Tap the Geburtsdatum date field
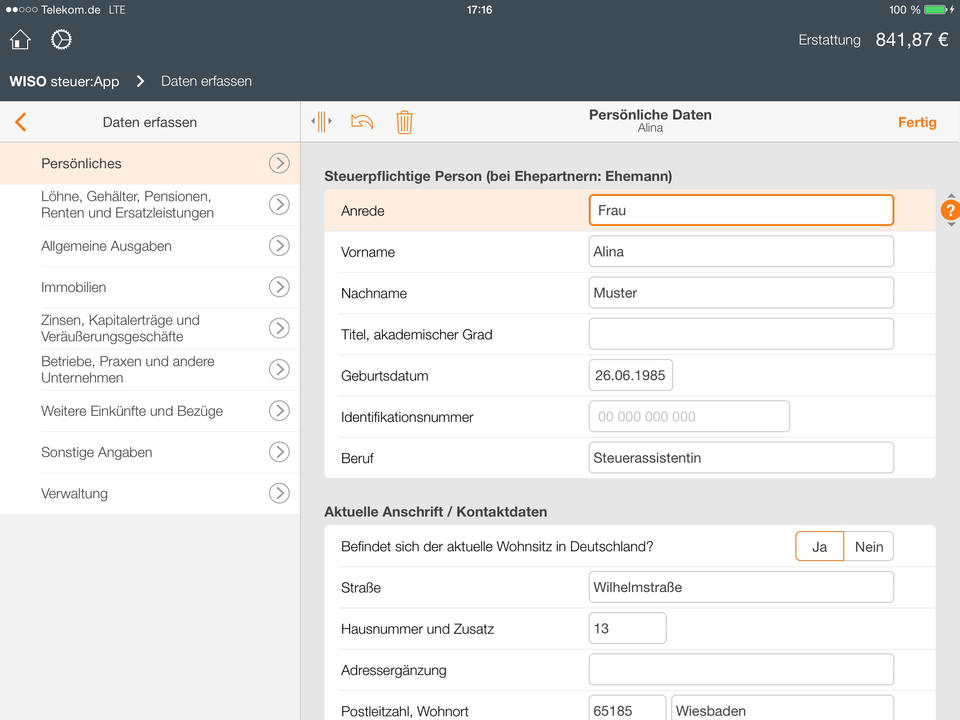The image size is (960, 720). point(630,376)
